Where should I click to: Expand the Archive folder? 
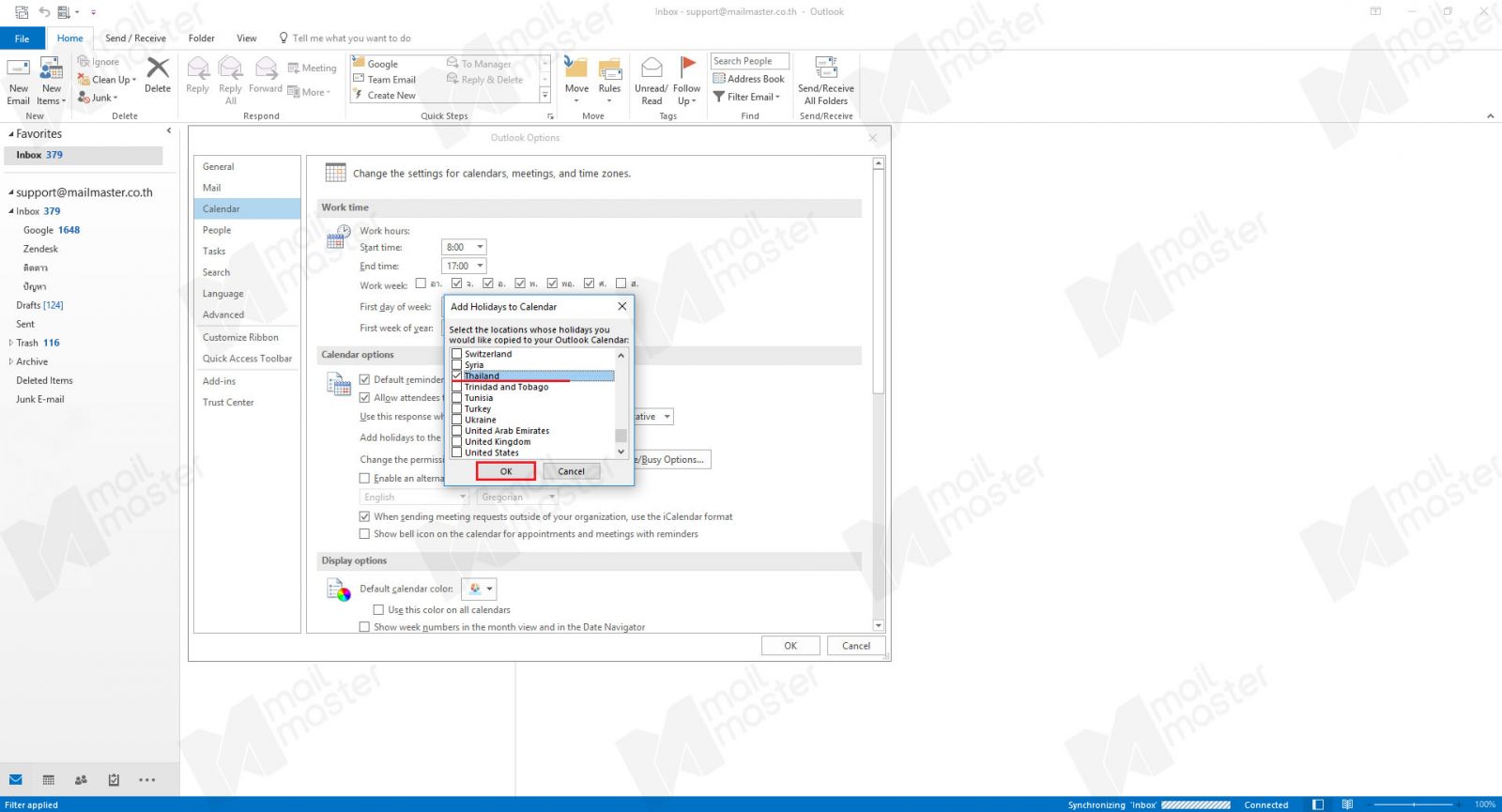pyautogui.click(x=11, y=361)
